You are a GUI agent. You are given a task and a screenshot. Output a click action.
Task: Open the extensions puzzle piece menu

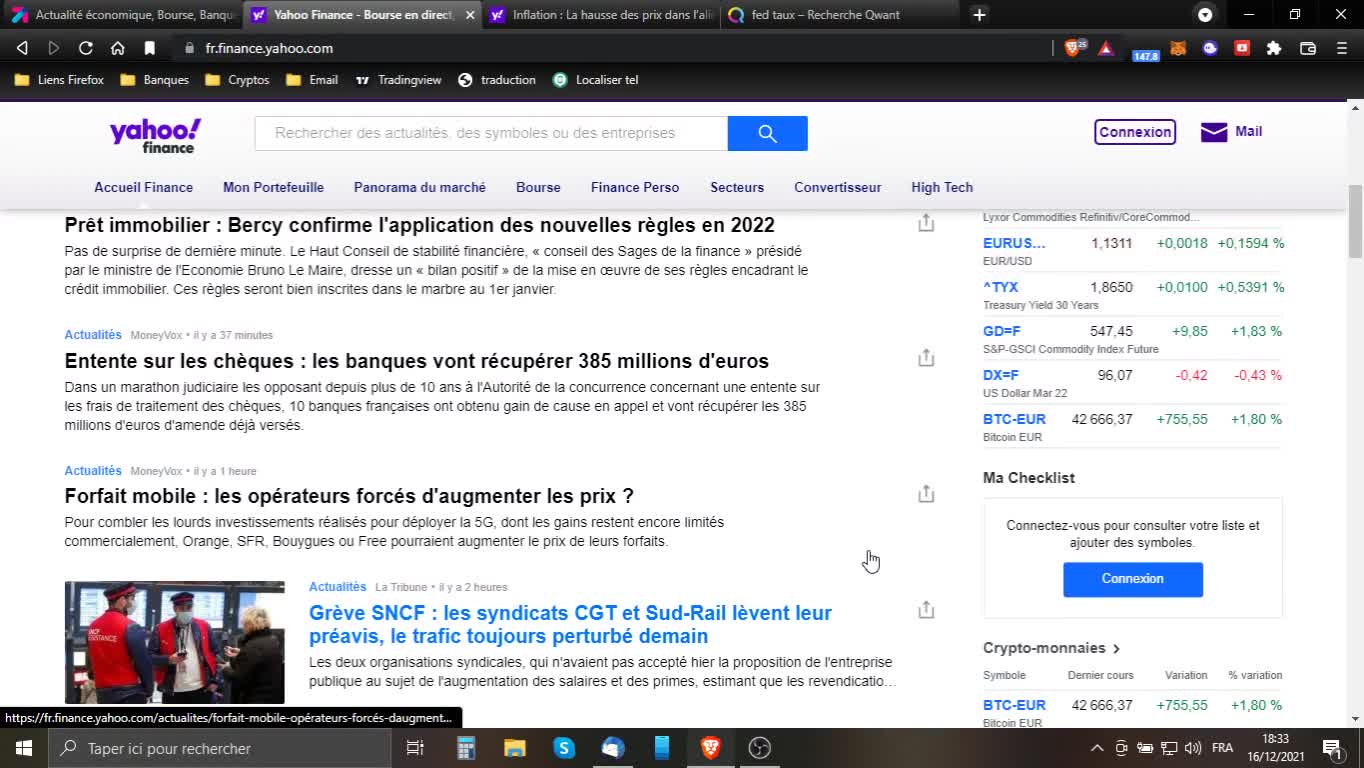[x=1274, y=48]
